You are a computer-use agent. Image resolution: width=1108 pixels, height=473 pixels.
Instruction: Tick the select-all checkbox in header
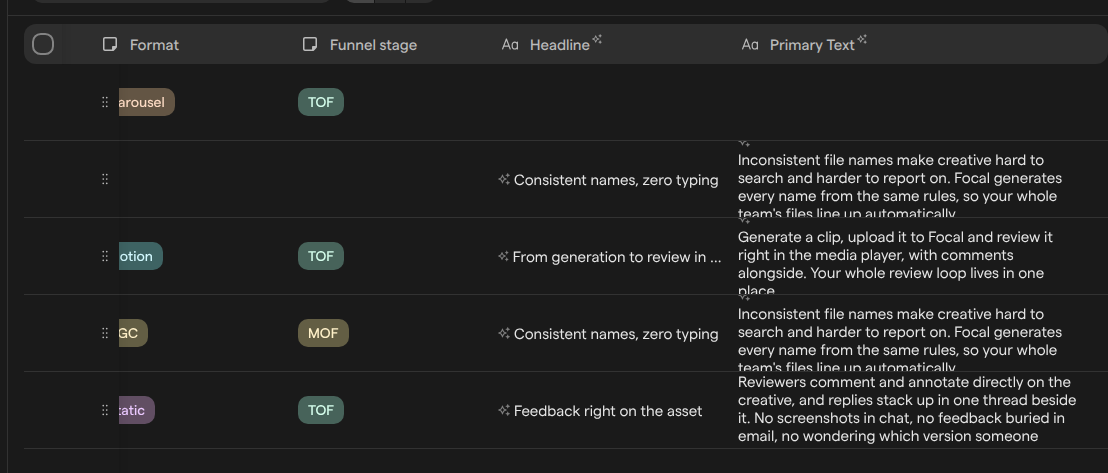[x=43, y=45]
